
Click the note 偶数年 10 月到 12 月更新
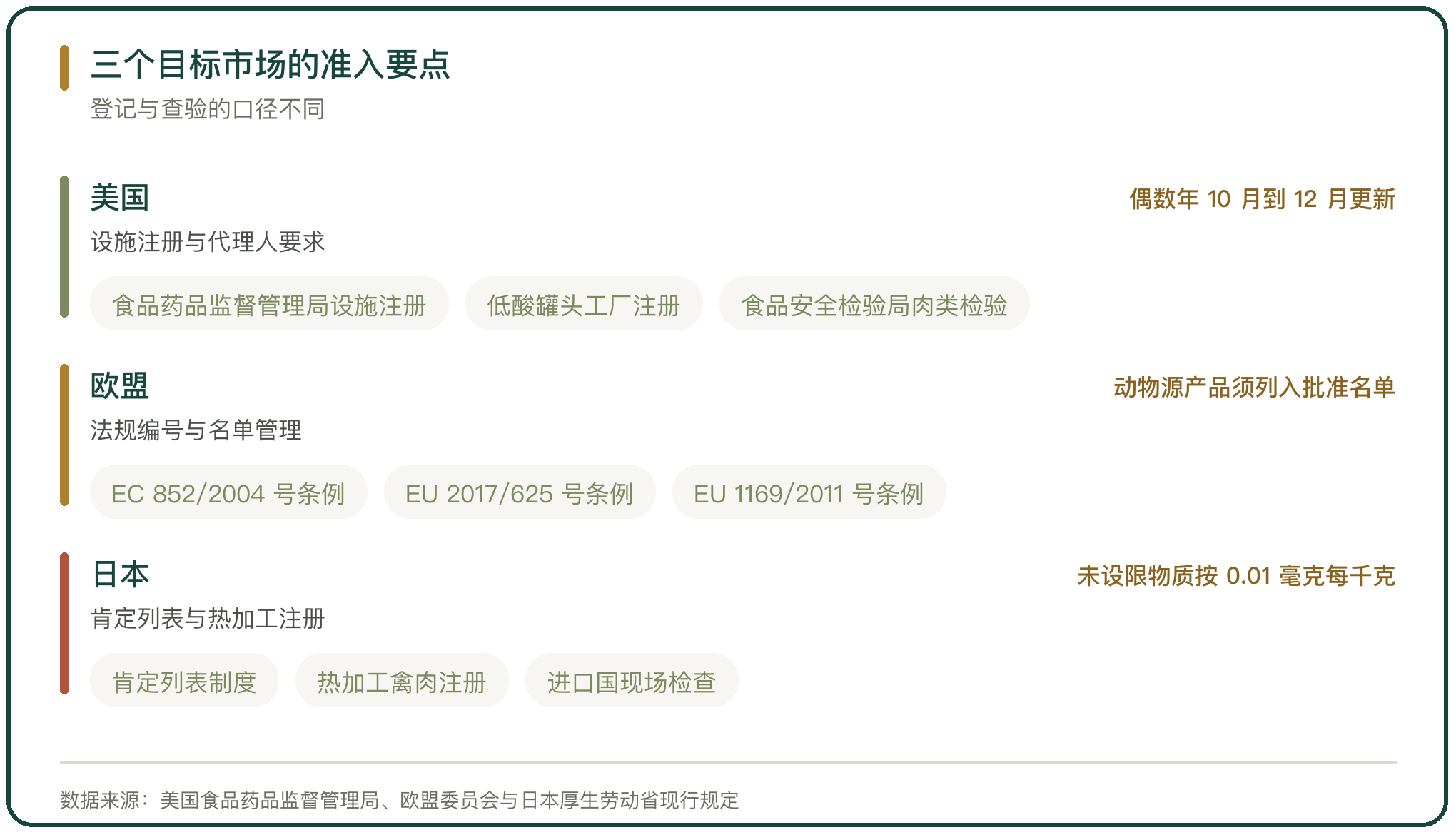click(1262, 199)
